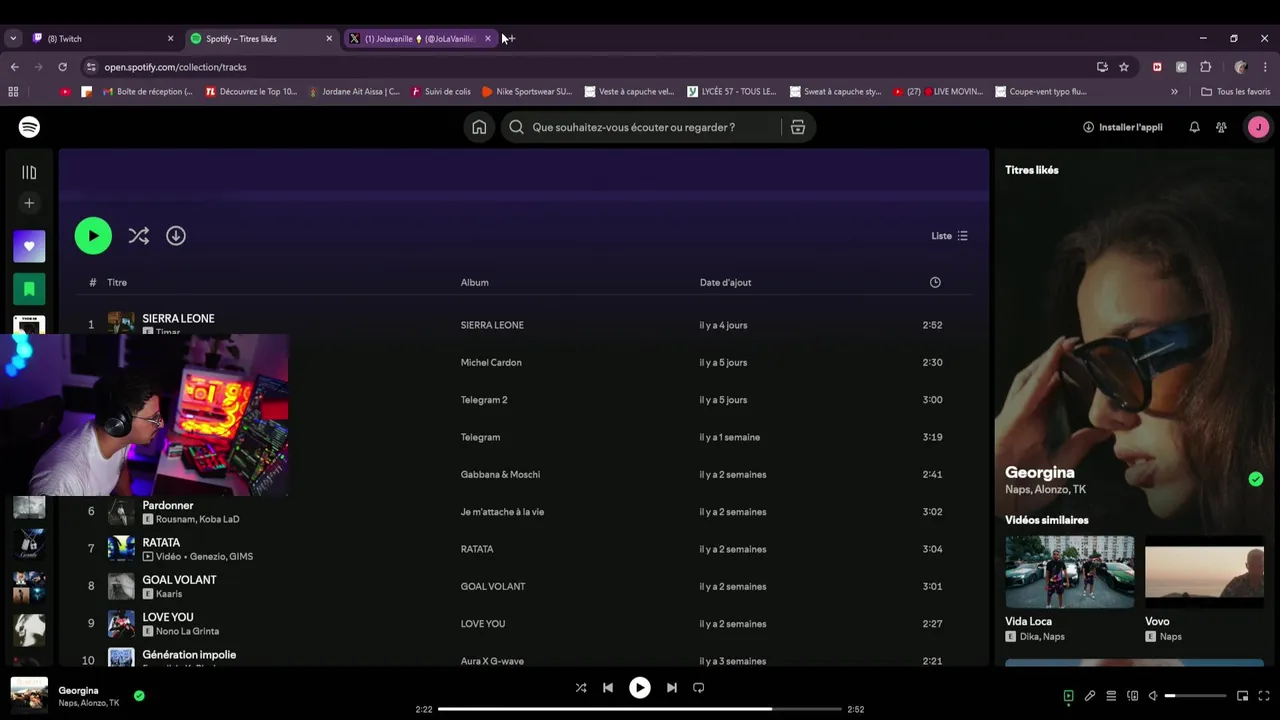Toggle Now Playing view icon
The width and height of the screenshot is (1280, 720).
pyautogui.click(x=1068, y=696)
